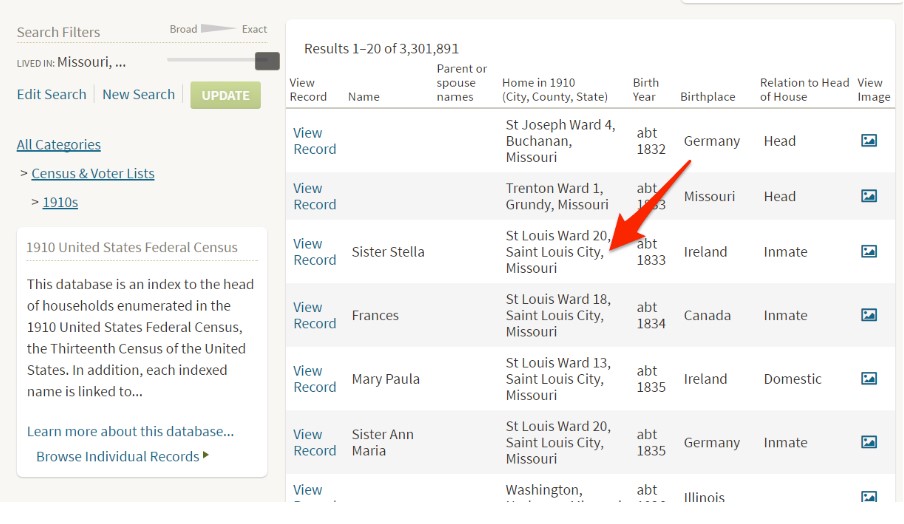Click the Home in 1910 column header
Image resolution: width=904 pixels, height=524 pixels.
[555, 89]
